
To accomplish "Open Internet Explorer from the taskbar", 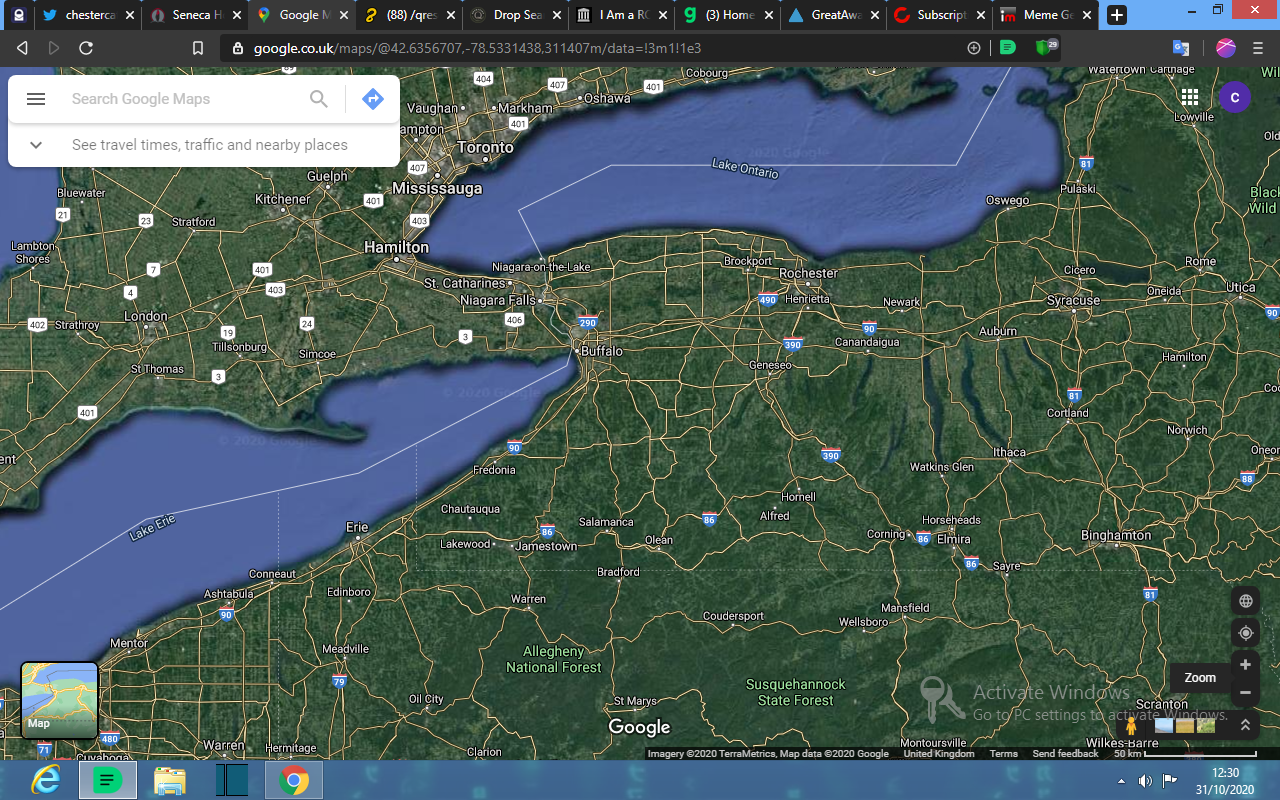I will click(45, 780).
